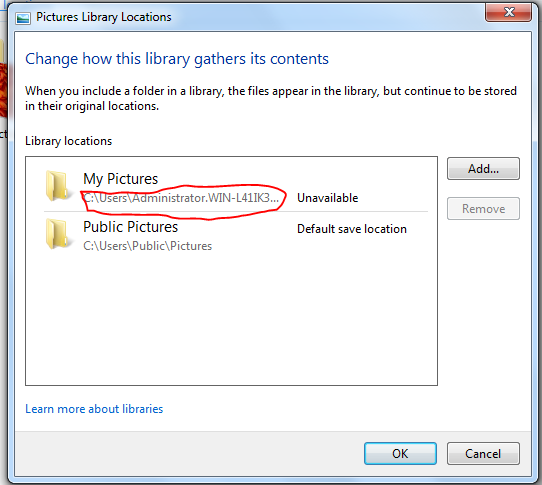Click the Library locations label
This screenshot has width=542, height=485.
pos(68,141)
